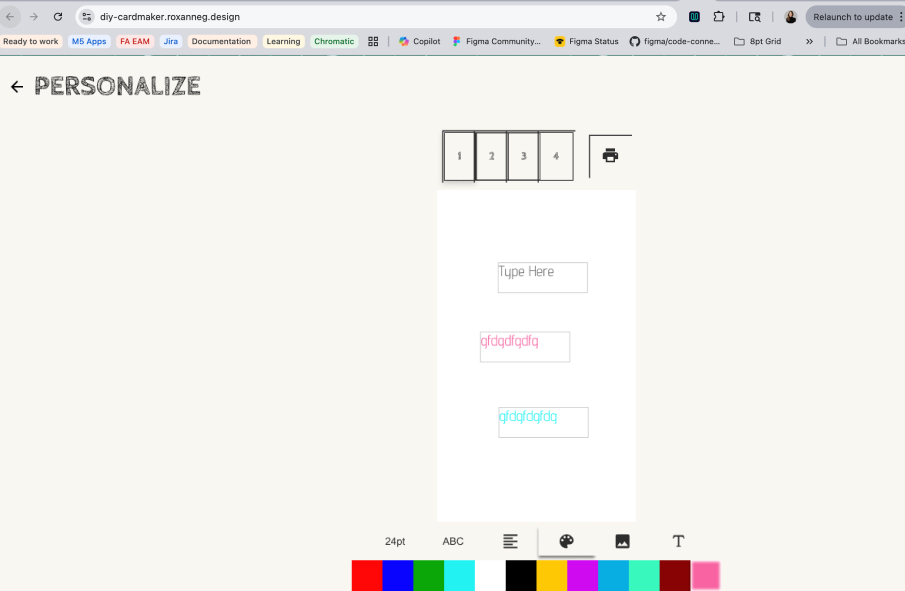Open the Jira bookmark

click(170, 41)
